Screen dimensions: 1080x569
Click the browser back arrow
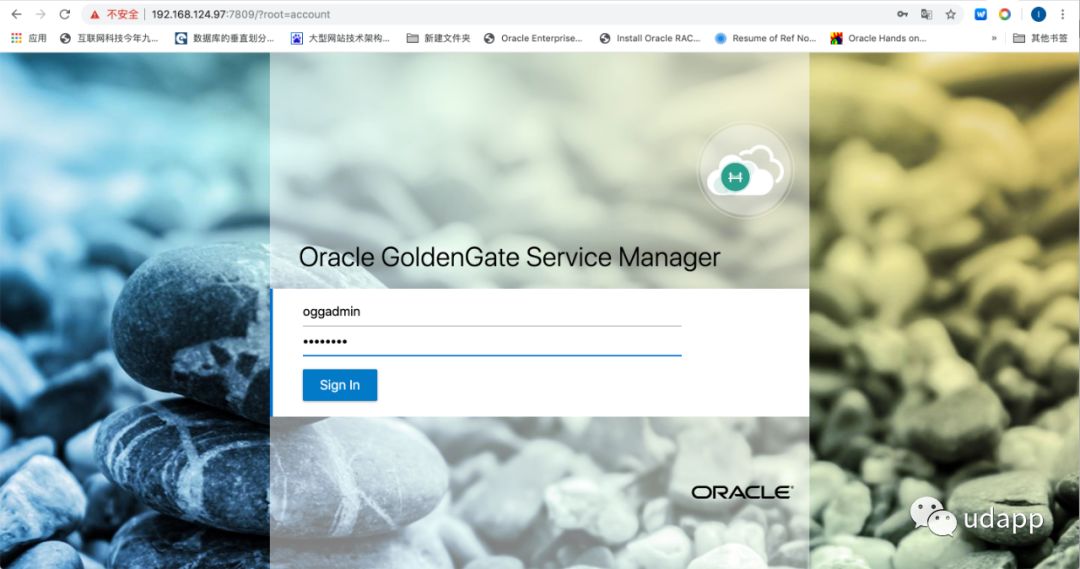pos(17,14)
